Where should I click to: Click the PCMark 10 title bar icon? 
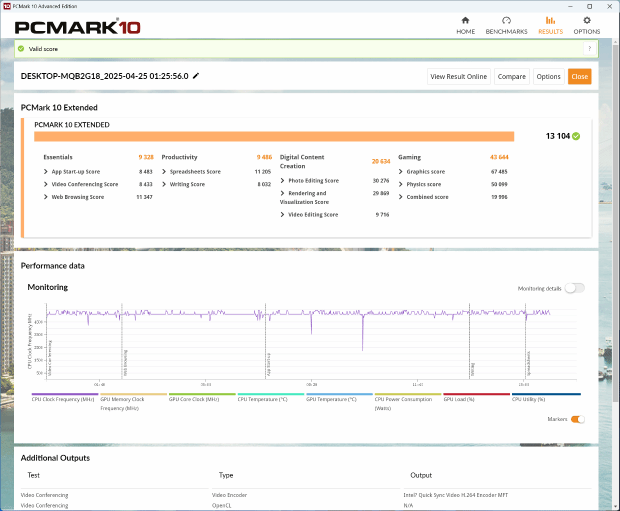coord(7,6)
